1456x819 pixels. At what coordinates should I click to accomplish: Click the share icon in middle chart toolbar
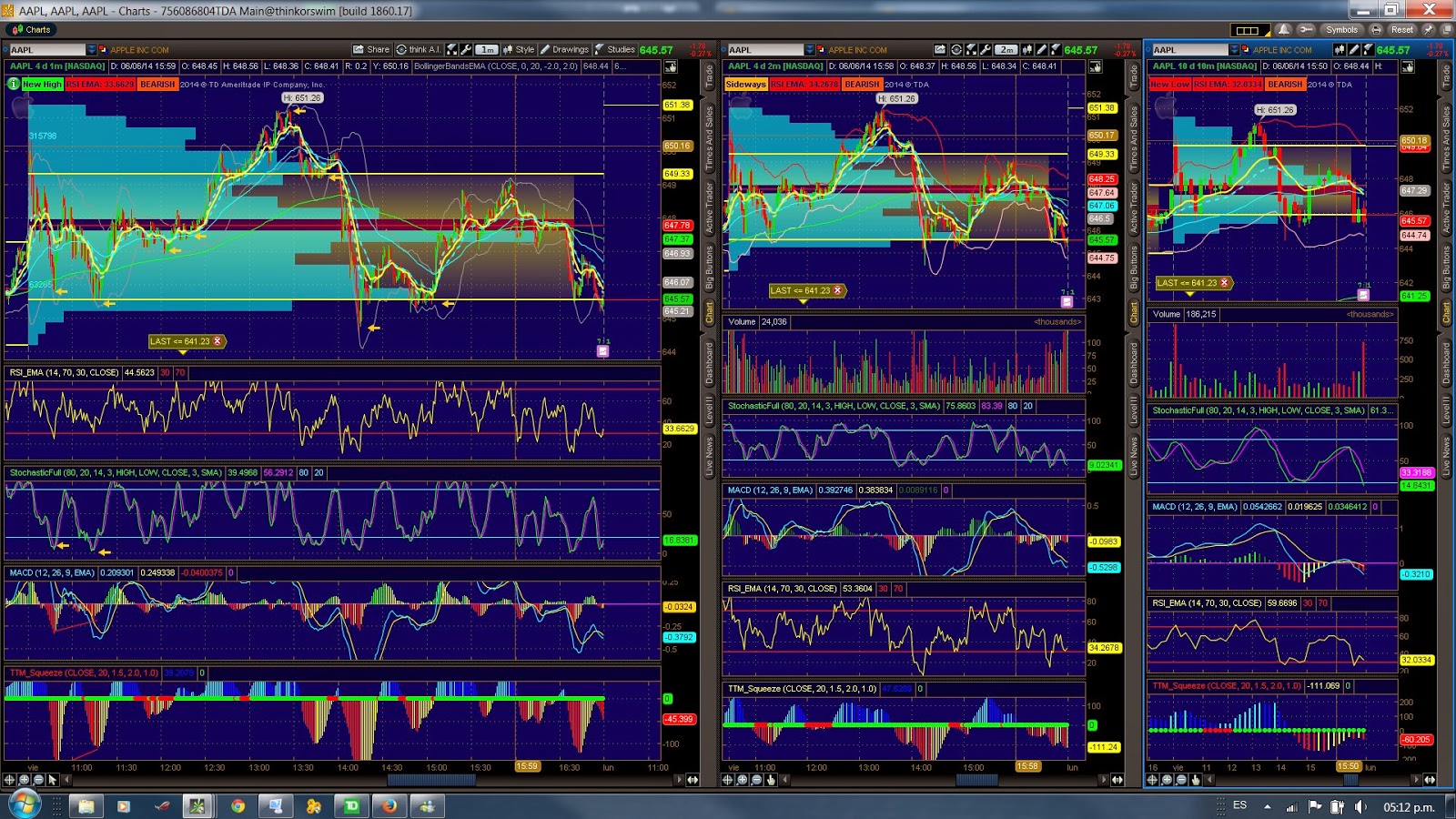point(940,49)
